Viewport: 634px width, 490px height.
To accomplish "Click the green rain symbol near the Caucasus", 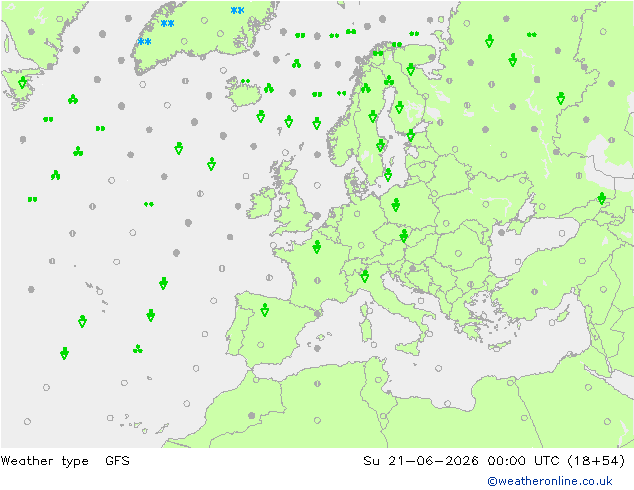I will click(x=602, y=199).
